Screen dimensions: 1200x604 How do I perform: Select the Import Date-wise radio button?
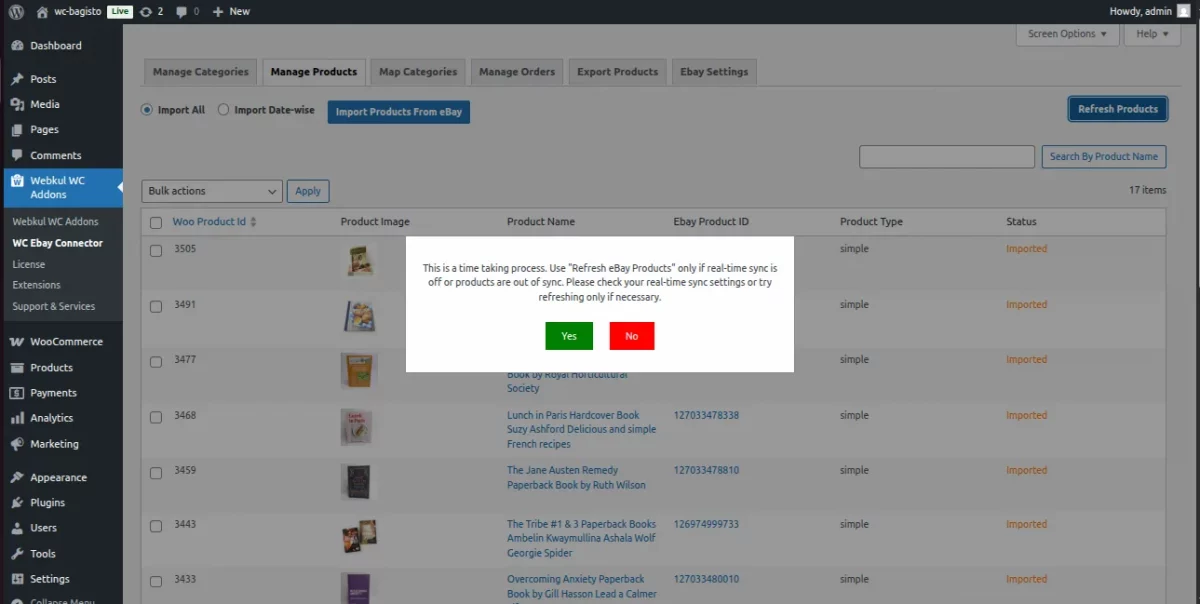click(223, 110)
